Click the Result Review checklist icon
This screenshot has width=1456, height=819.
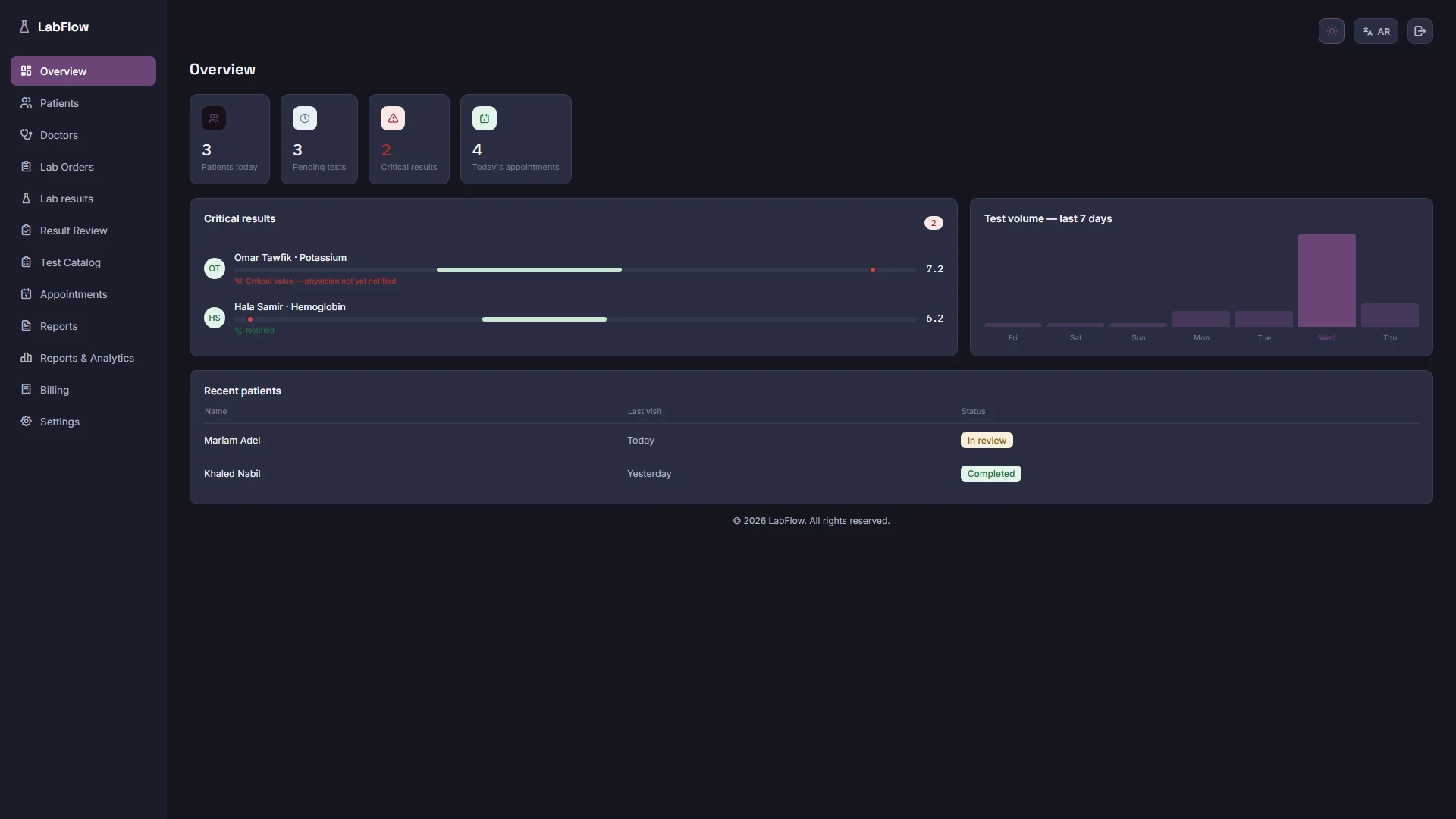pyautogui.click(x=26, y=230)
